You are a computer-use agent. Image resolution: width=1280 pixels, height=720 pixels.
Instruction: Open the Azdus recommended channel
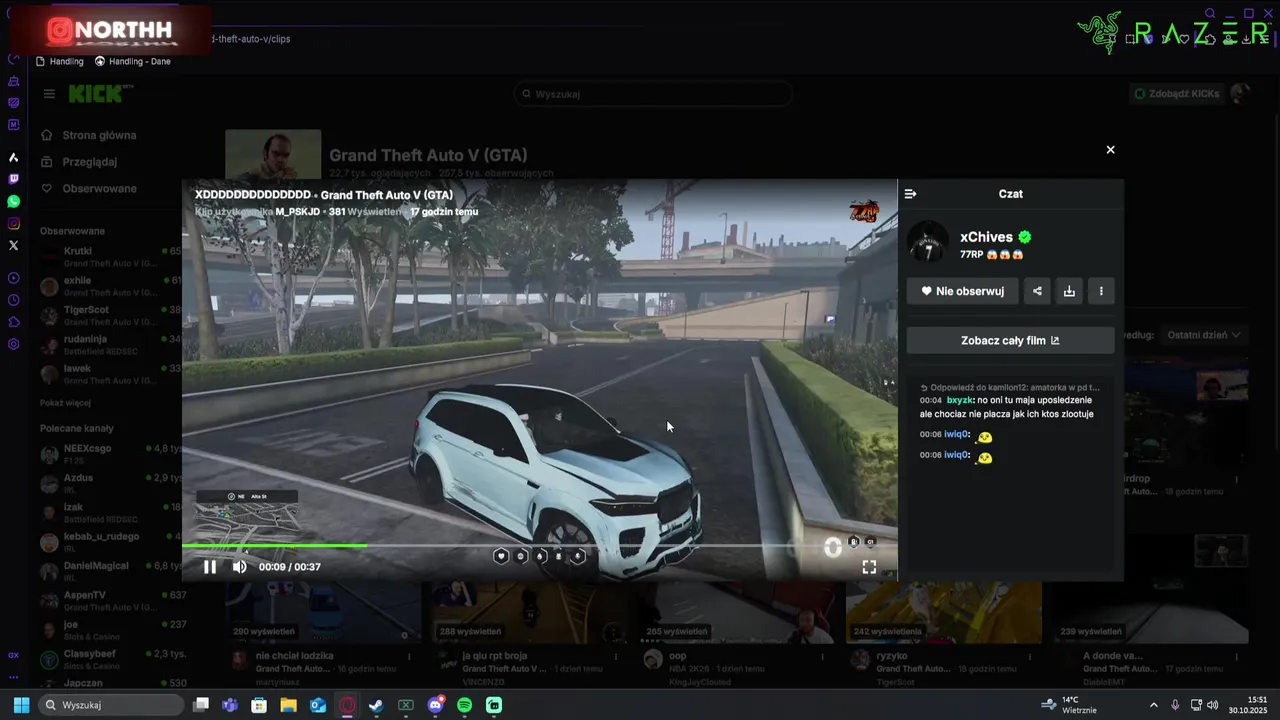point(110,483)
